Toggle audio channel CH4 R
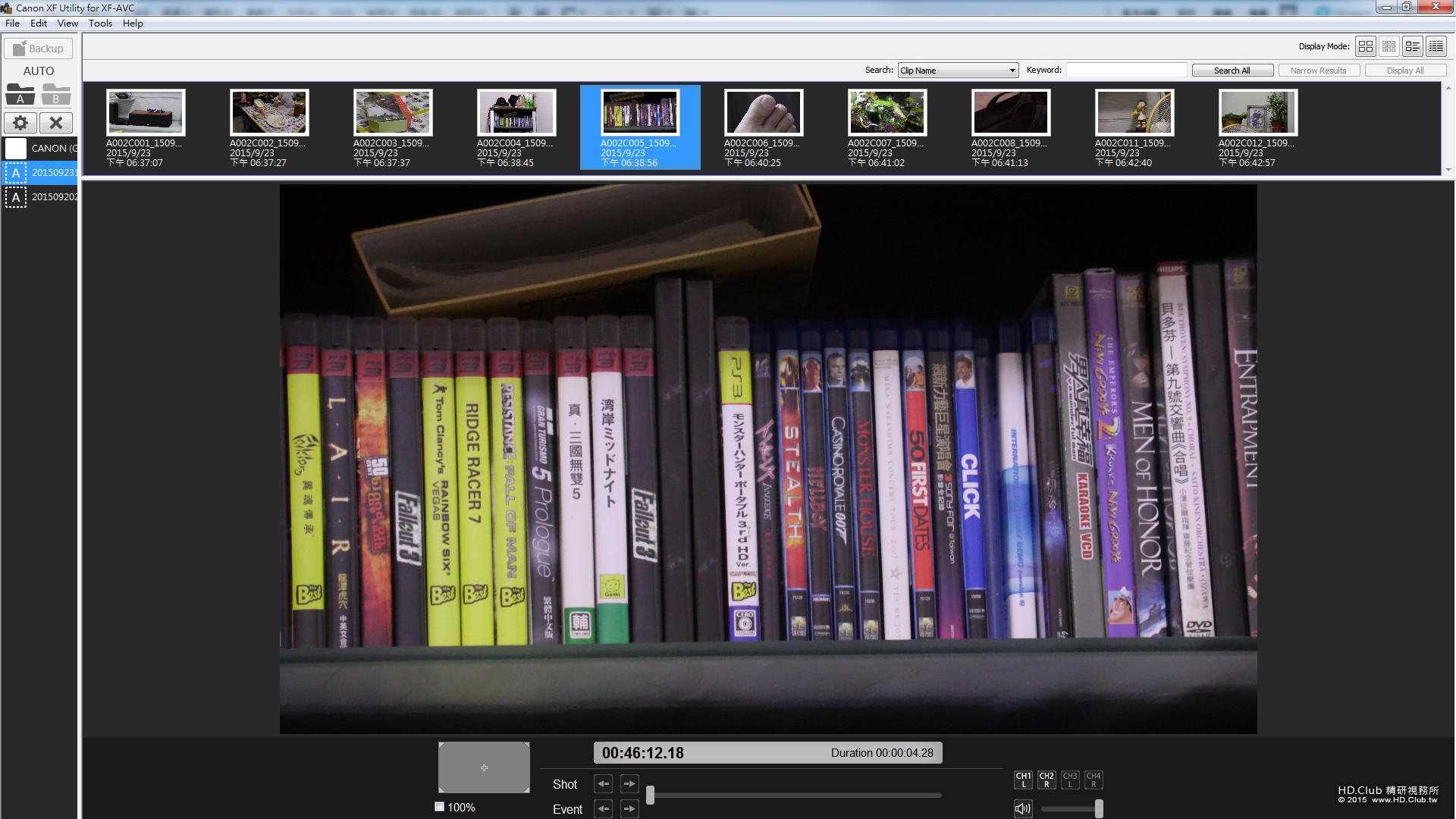This screenshot has width=1456, height=819. click(1094, 780)
